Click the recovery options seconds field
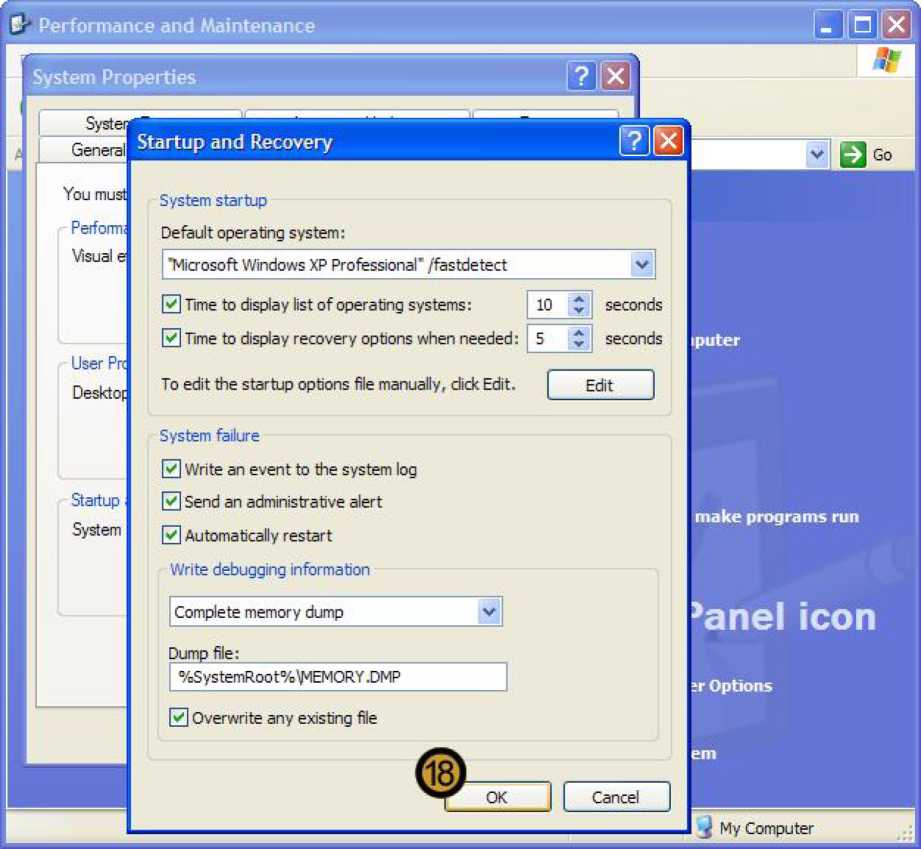921x849 pixels. 547,338
